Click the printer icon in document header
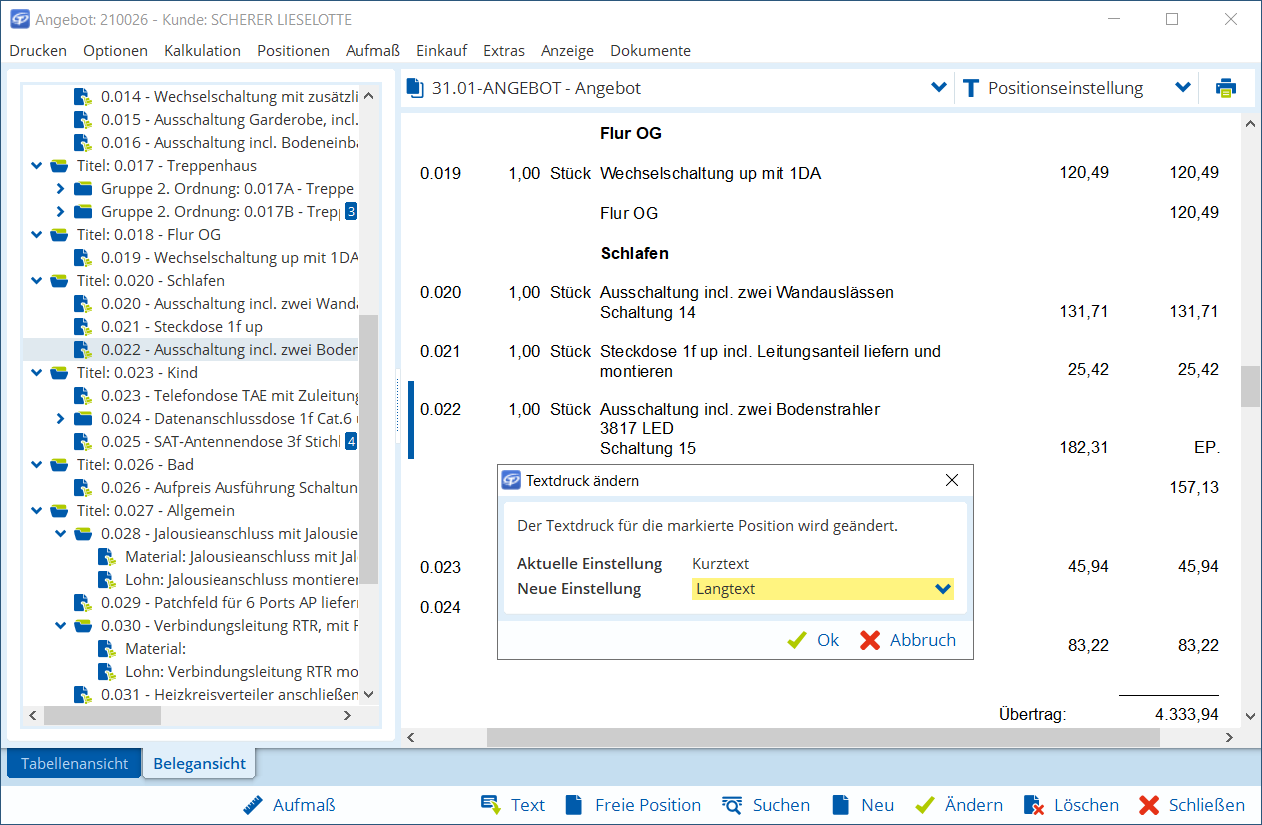The image size is (1262, 825). click(x=1225, y=88)
